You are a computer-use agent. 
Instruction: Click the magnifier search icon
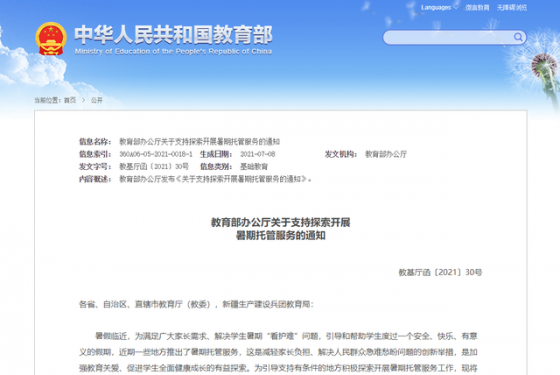tap(518, 37)
